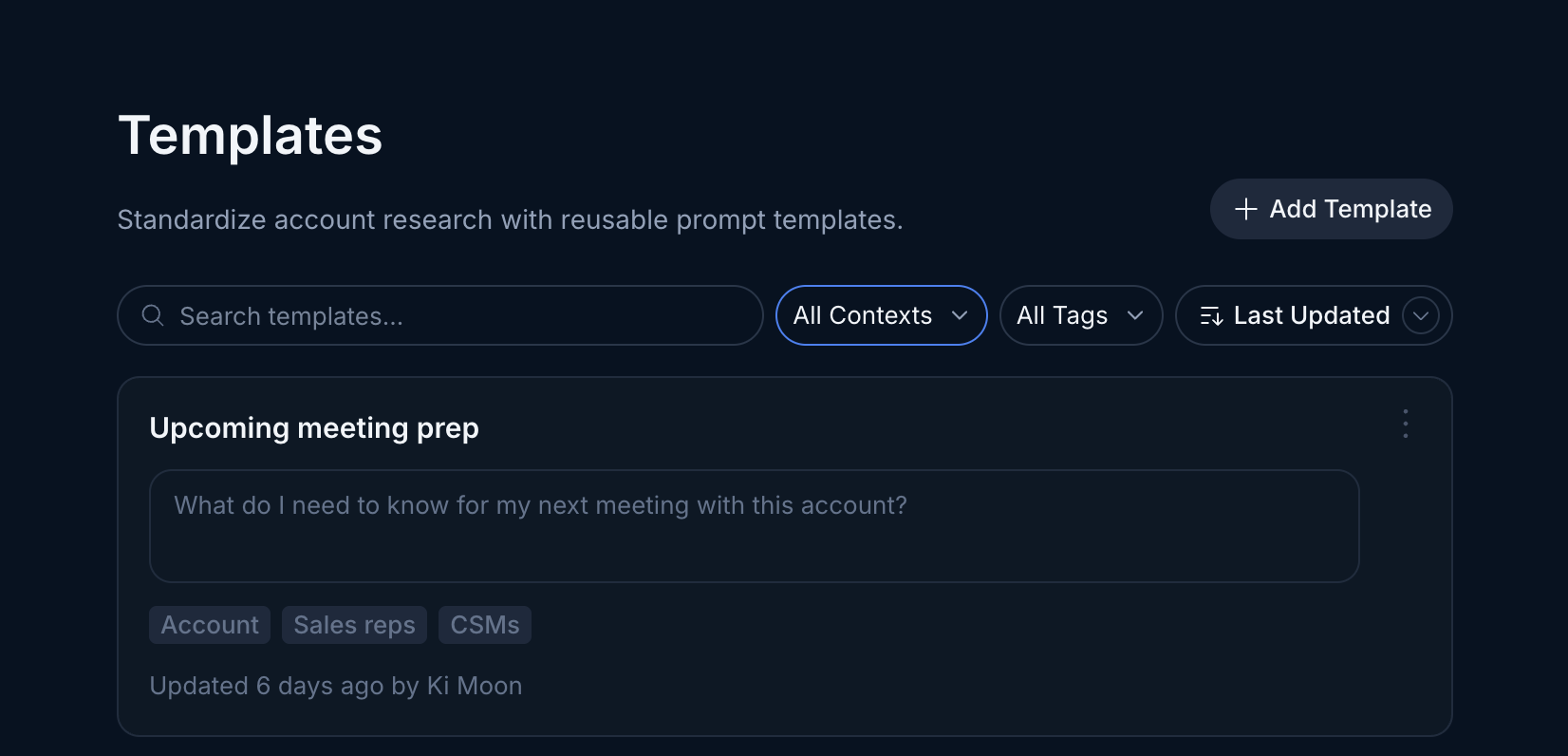Click the Templates page heading
The height and width of the screenshot is (756, 1568).
[x=251, y=136]
